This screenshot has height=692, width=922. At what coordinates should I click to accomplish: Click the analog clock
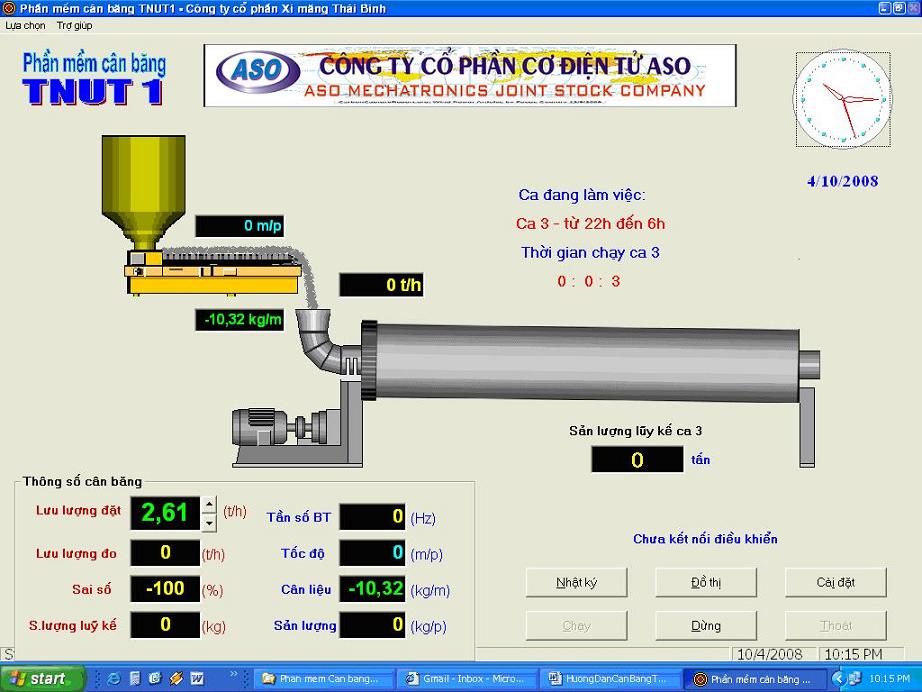[x=843, y=98]
